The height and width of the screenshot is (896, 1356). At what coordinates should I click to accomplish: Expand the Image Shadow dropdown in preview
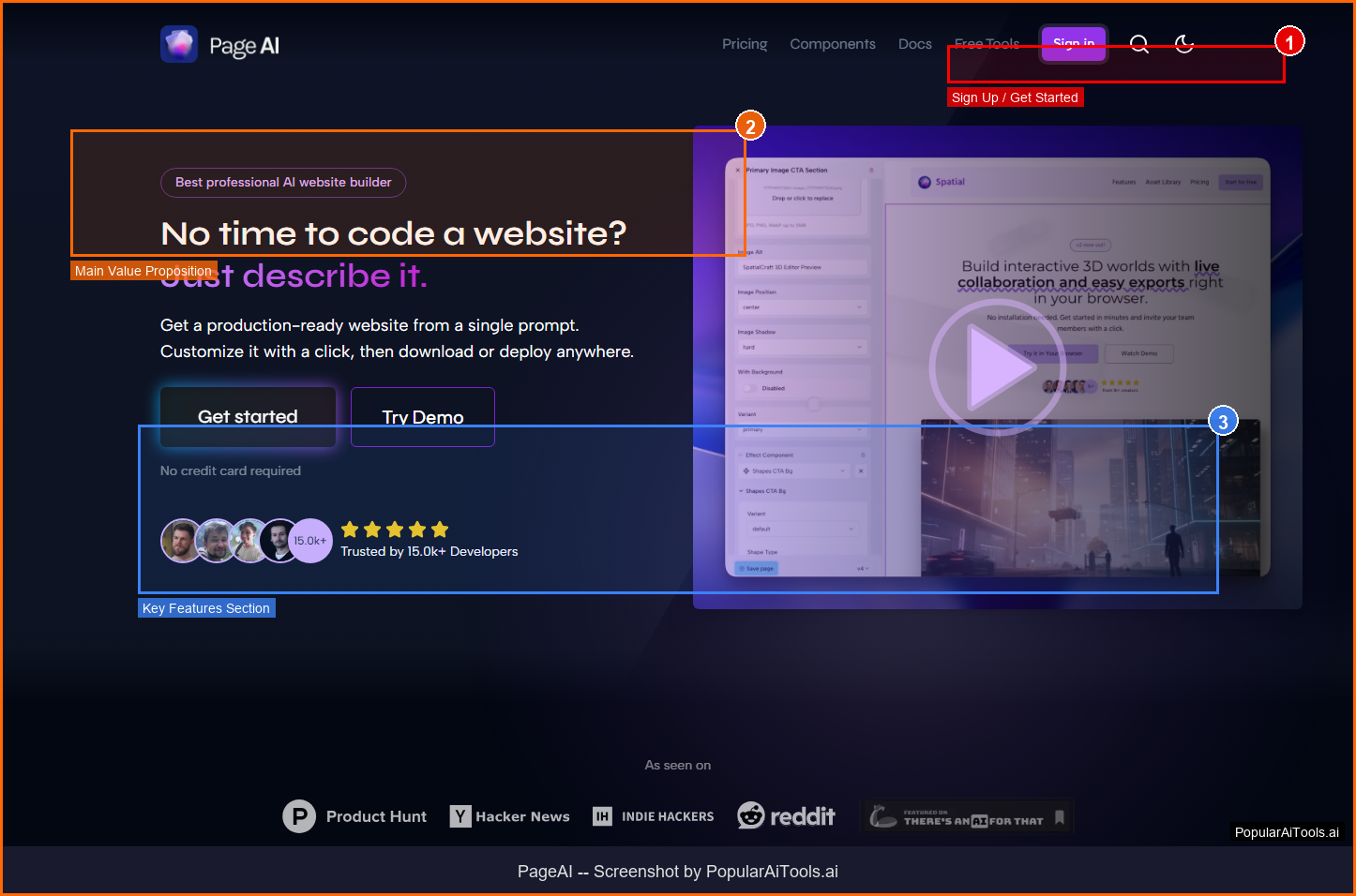coord(803,348)
